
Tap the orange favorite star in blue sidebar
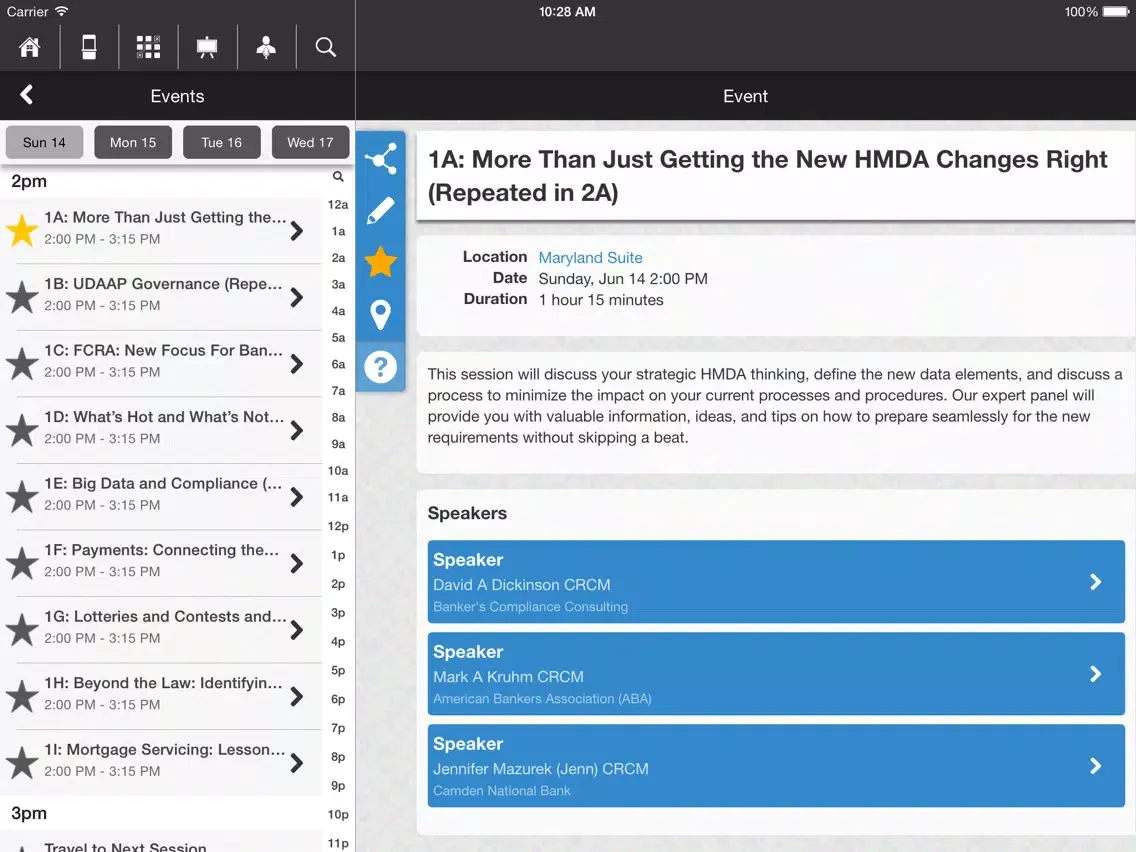tap(380, 262)
